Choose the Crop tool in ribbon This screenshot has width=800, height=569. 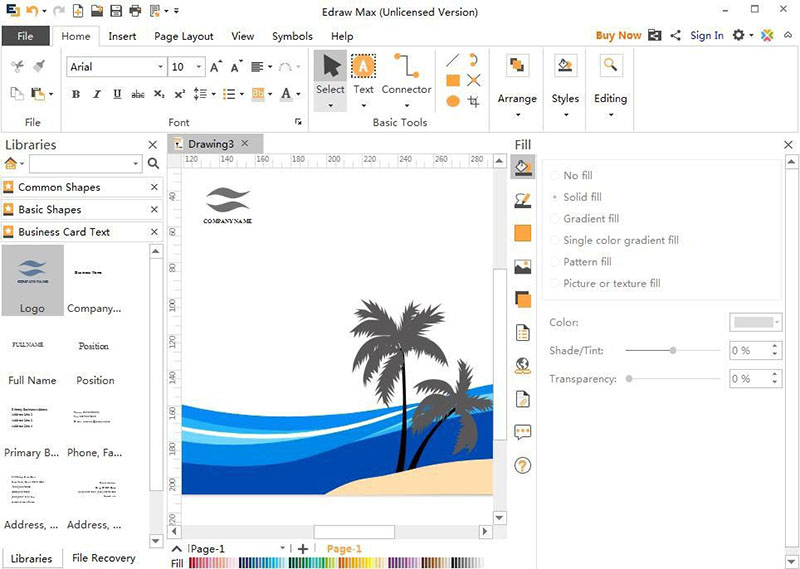tap(474, 101)
